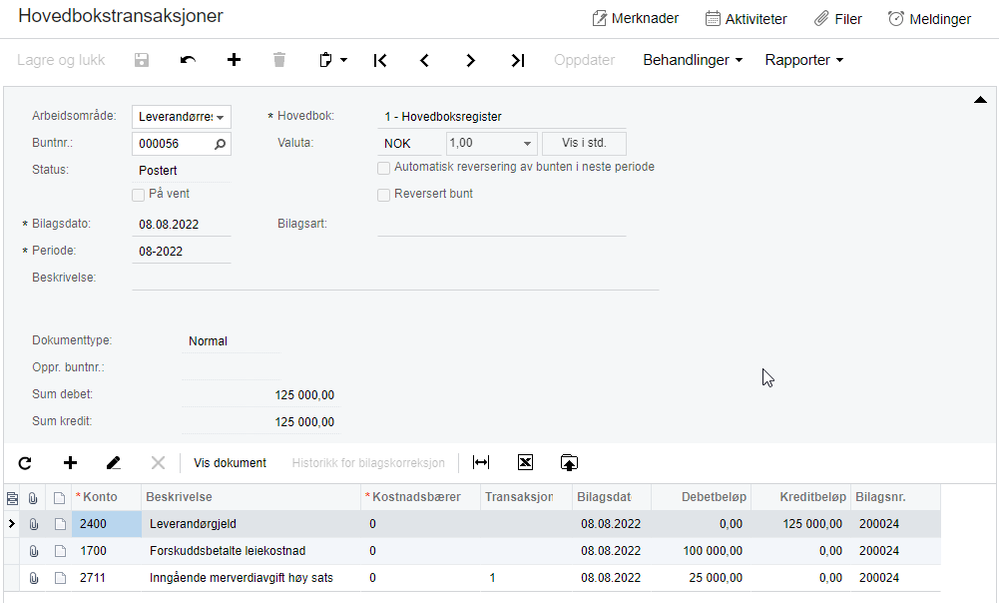This screenshot has height=603, width=999.
Task: Open files for Leverandørgjeld row
Action: (x=34, y=524)
